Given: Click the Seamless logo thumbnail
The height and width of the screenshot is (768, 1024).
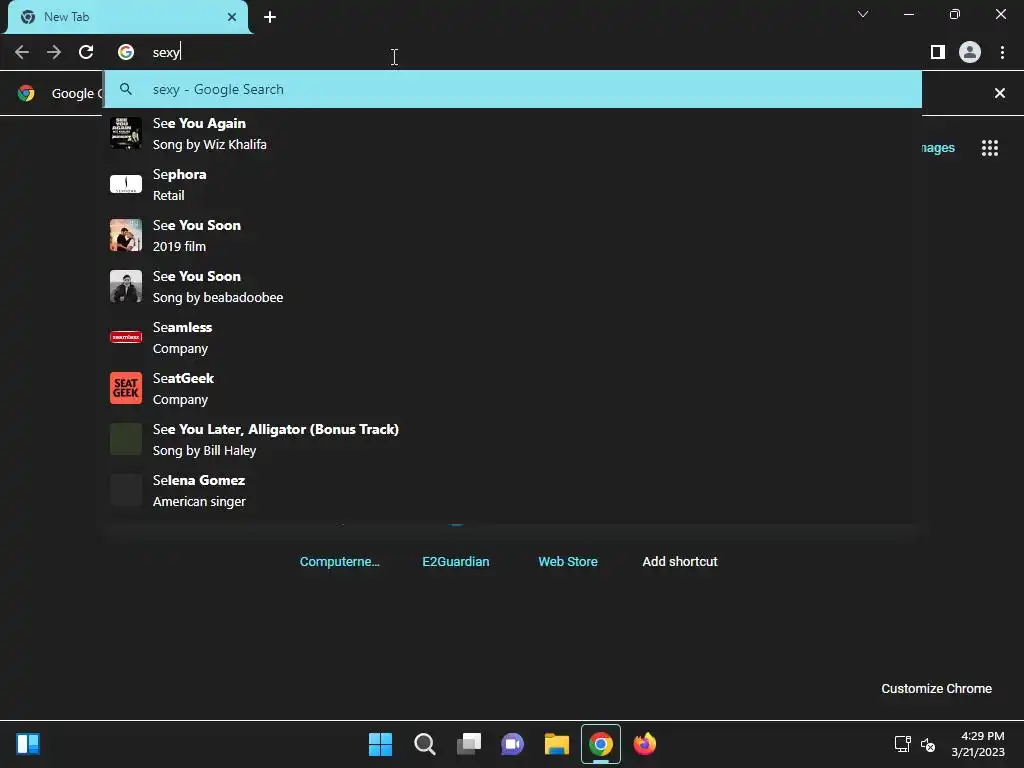Looking at the screenshot, I should [x=126, y=337].
